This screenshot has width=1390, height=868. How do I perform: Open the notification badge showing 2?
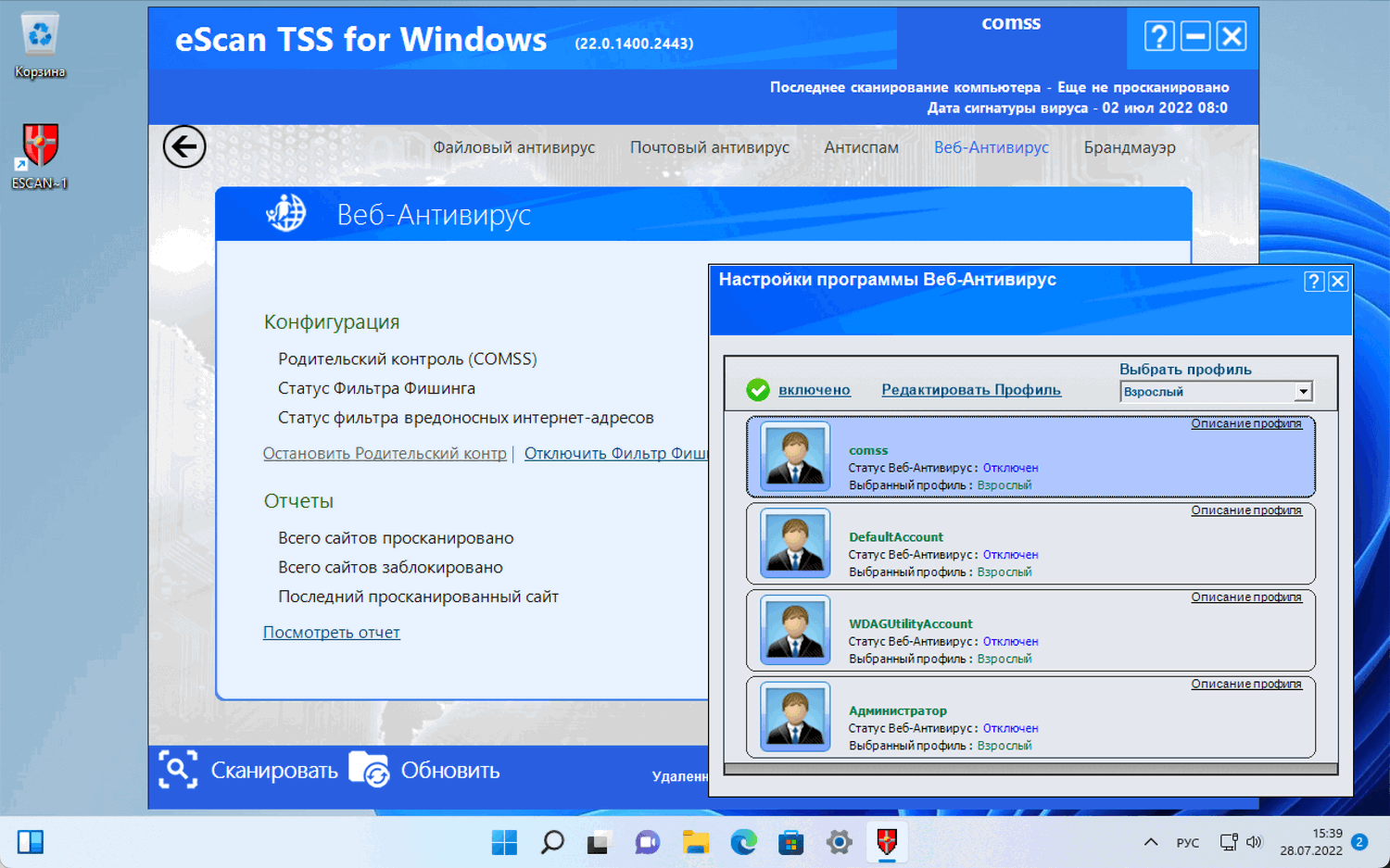[x=1359, y=842]
